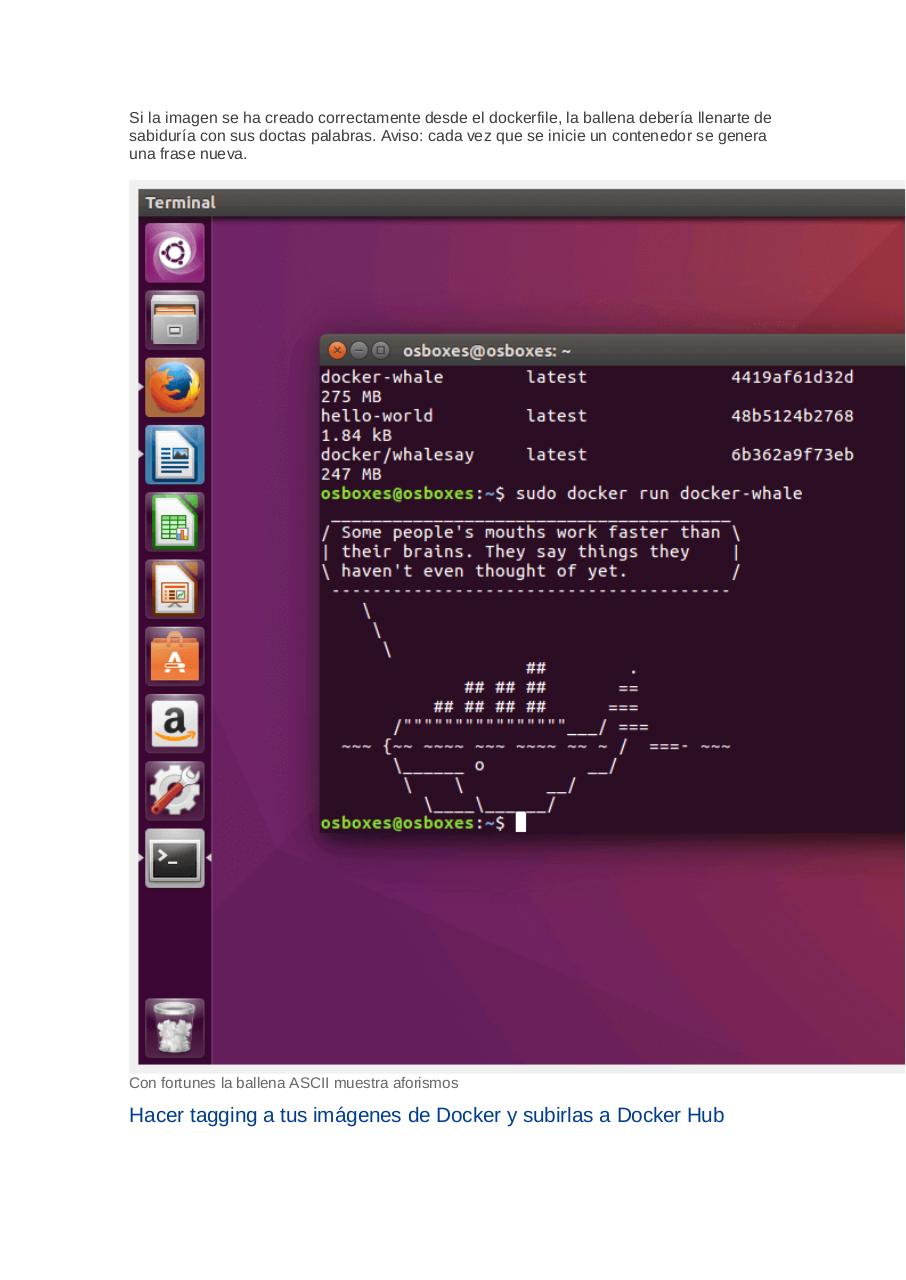
Task: Open the Trash
Action: click(174, 1027)
